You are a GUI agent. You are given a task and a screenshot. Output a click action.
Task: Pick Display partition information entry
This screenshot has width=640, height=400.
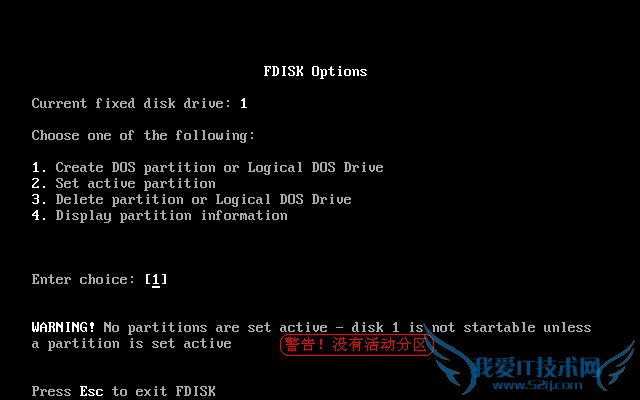[x=160, y=215]
